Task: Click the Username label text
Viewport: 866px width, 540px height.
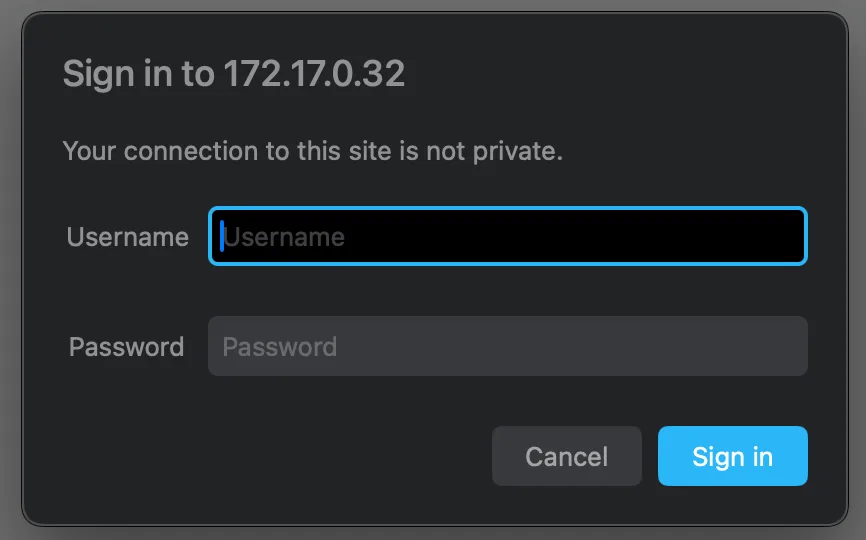Action: click(128, 237)
